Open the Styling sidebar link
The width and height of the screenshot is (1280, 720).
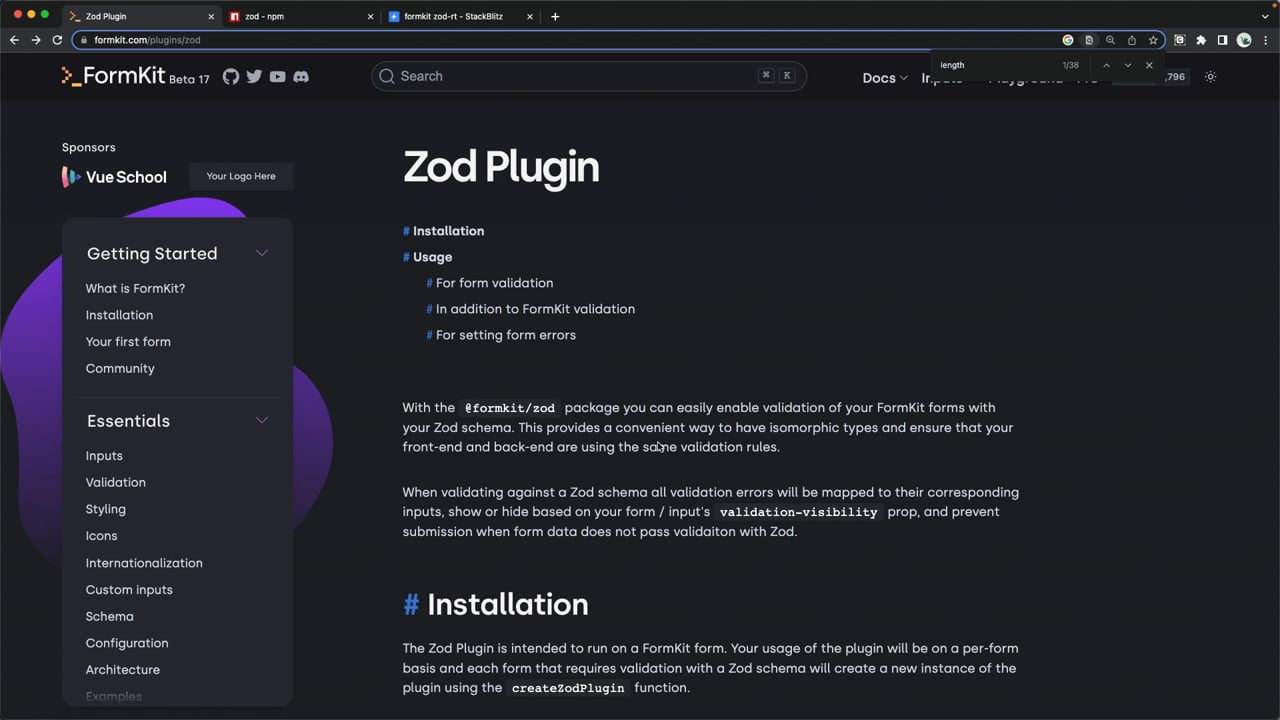pyautogui.click(x=106, y=509)
